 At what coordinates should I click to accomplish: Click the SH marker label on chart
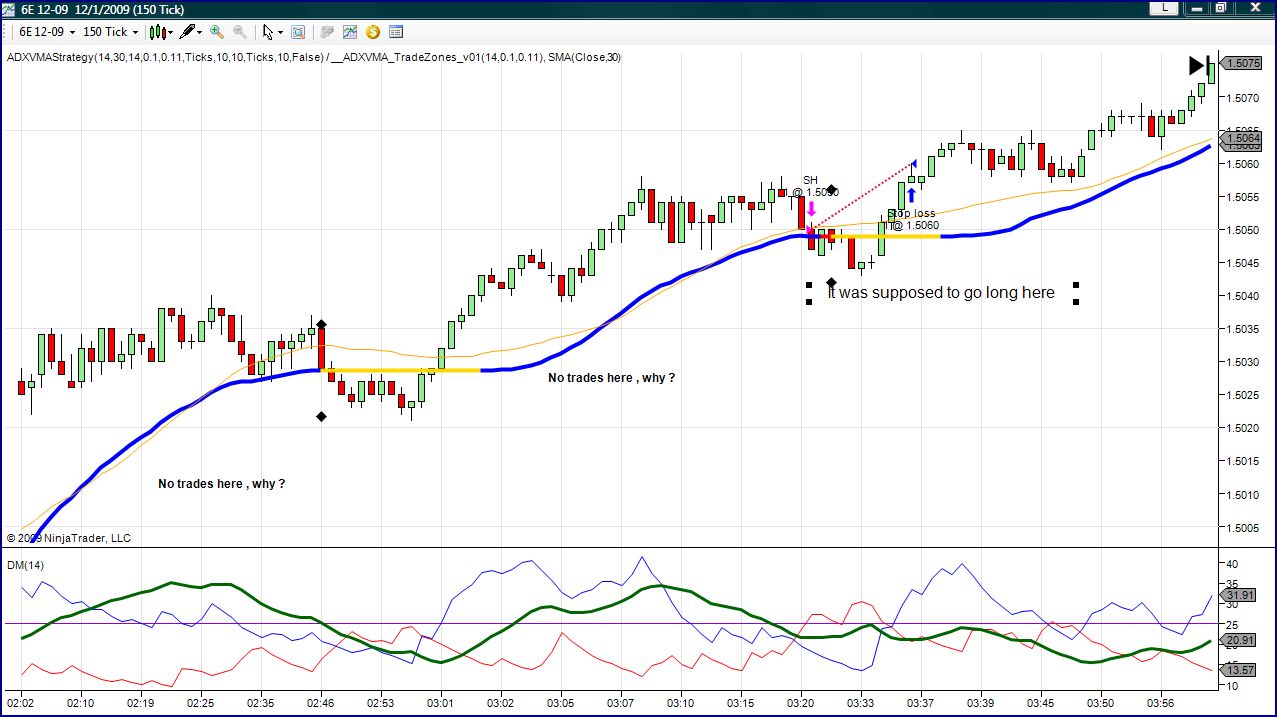click(810, 181)
